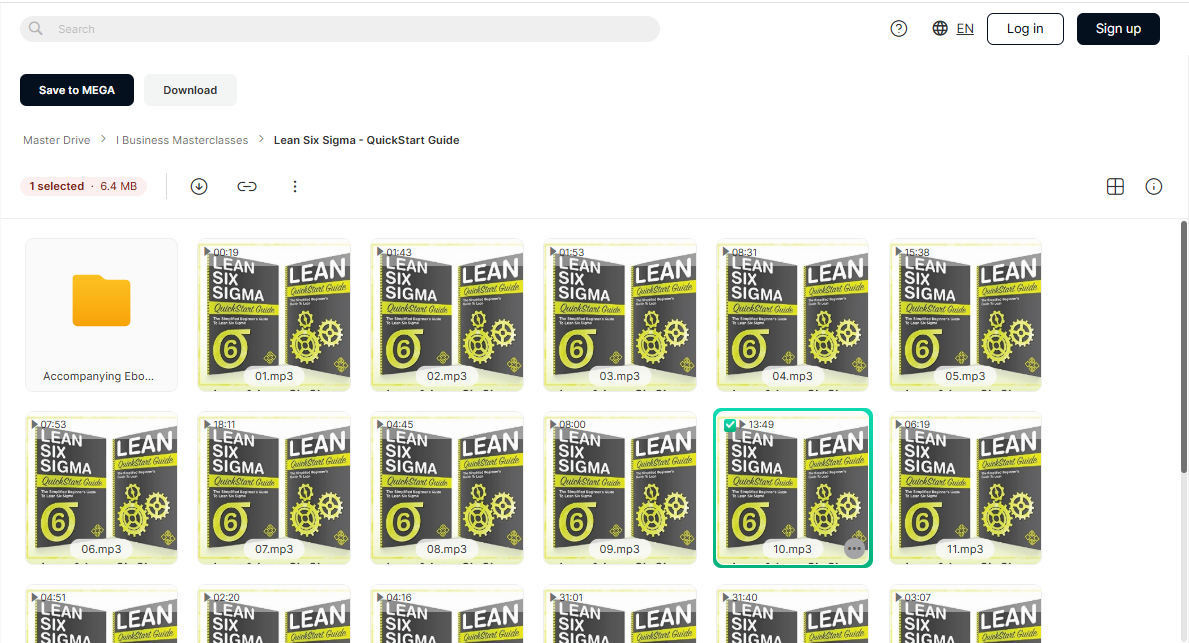This screenshot has height=643, width=1189.
Task: Select the 04.mp3 thumbnail
Action: point(793,315)
